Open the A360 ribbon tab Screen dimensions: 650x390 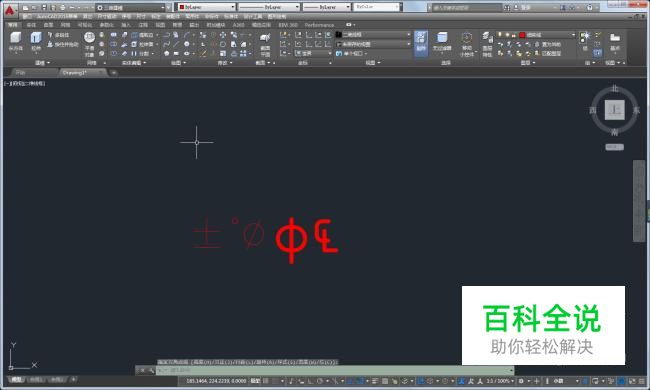238,25
